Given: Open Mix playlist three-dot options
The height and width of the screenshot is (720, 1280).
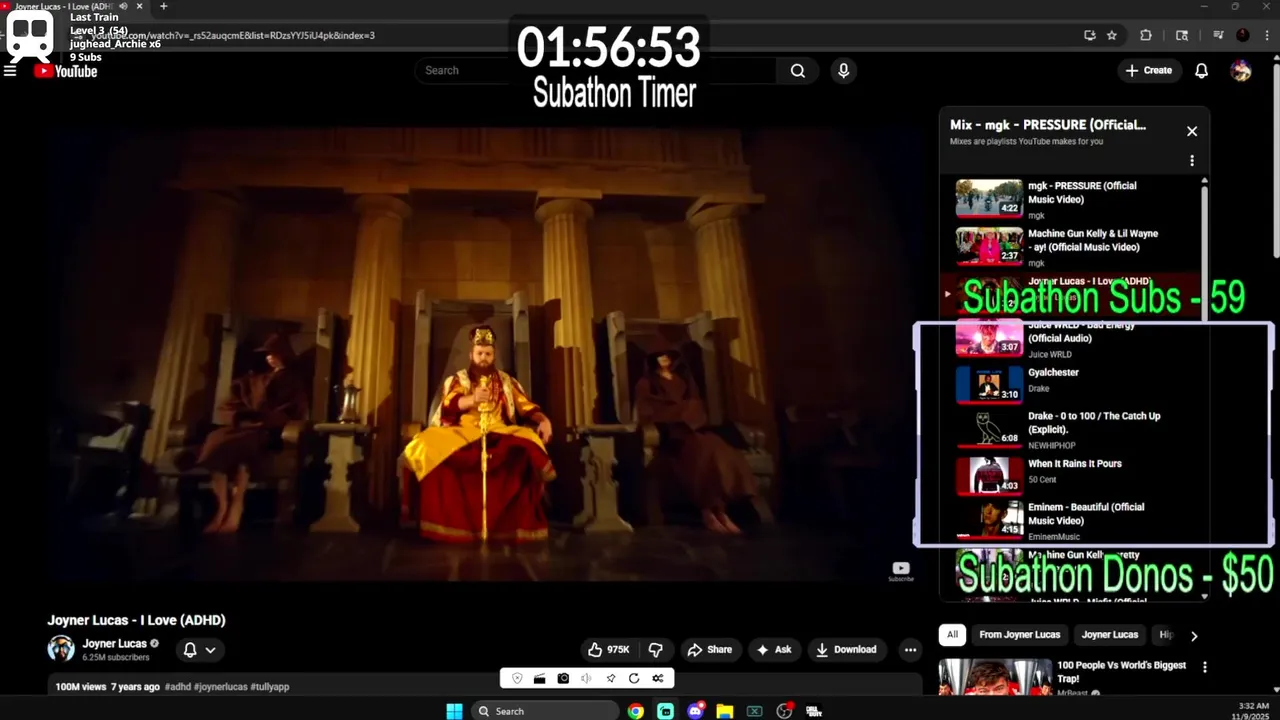Looking at the screenshot, I should (1192, 161).
